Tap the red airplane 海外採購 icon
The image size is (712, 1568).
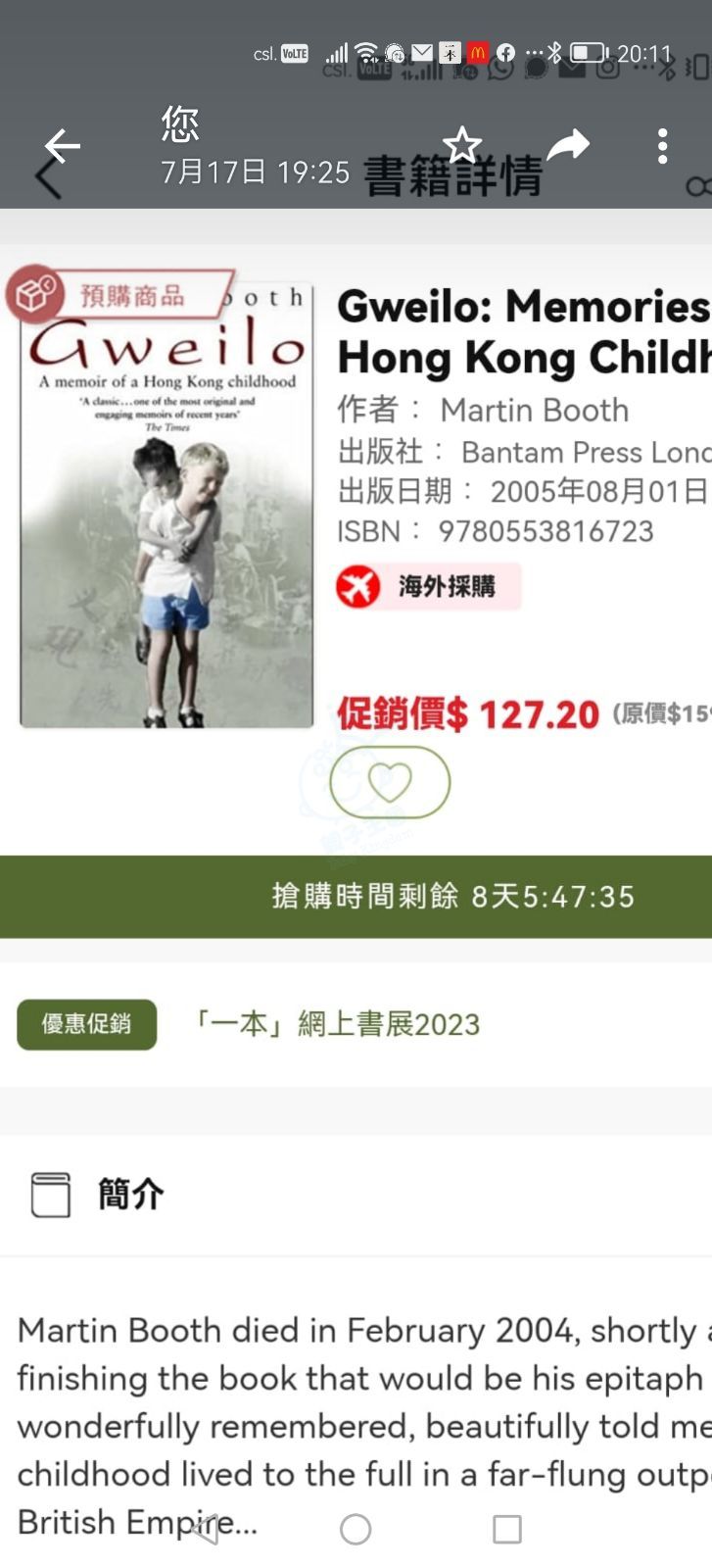(x=357, y=587)
